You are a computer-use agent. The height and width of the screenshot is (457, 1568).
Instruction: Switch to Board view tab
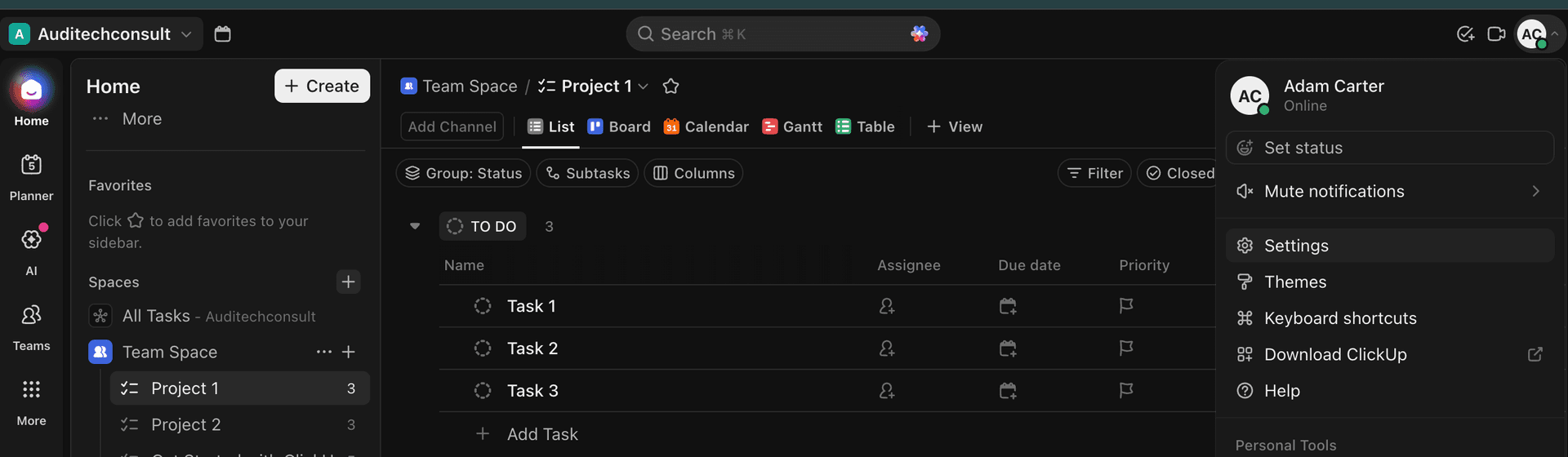(x=619, y=126)
